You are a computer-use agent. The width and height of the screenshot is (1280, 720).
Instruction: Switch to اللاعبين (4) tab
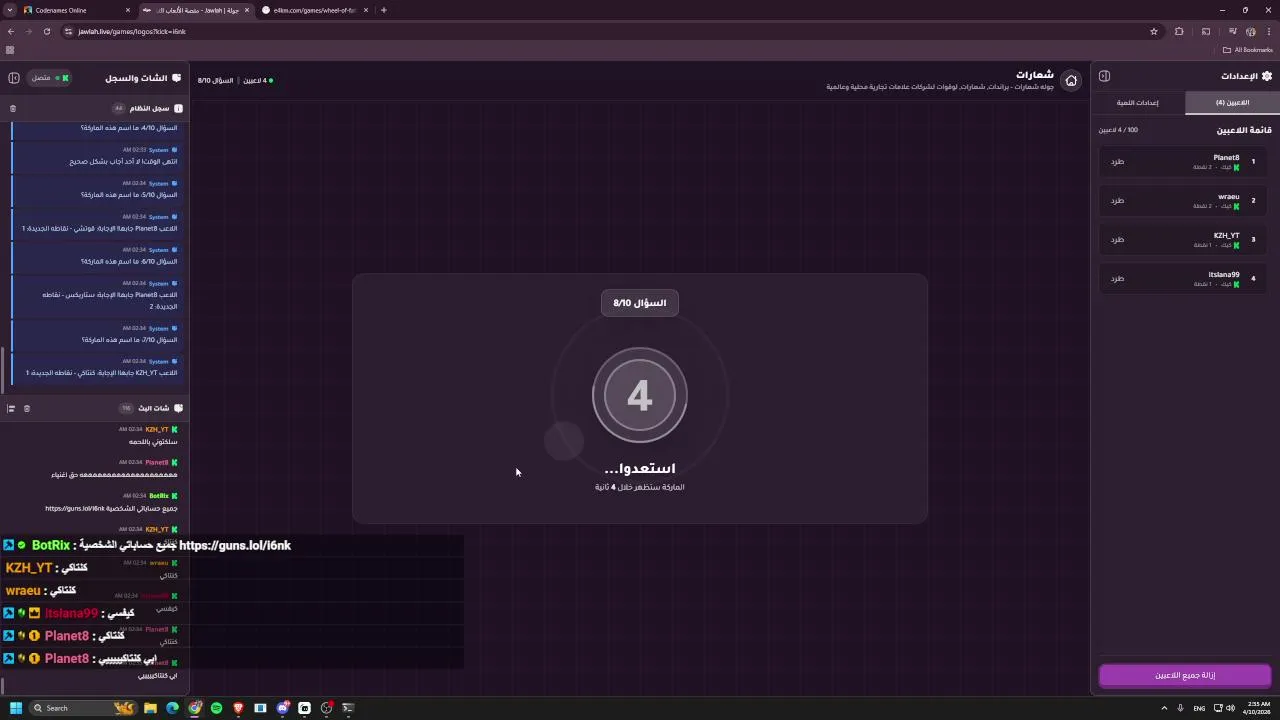click(1232, 102)
